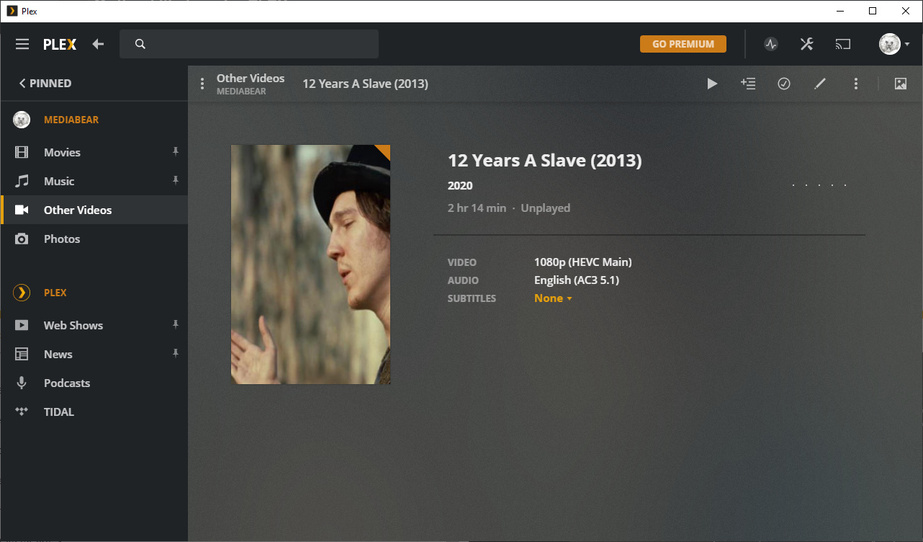Viewport: 923px width, 542px height.
Task: Edit metadata with pencil icon
Action: click(820, 84)
